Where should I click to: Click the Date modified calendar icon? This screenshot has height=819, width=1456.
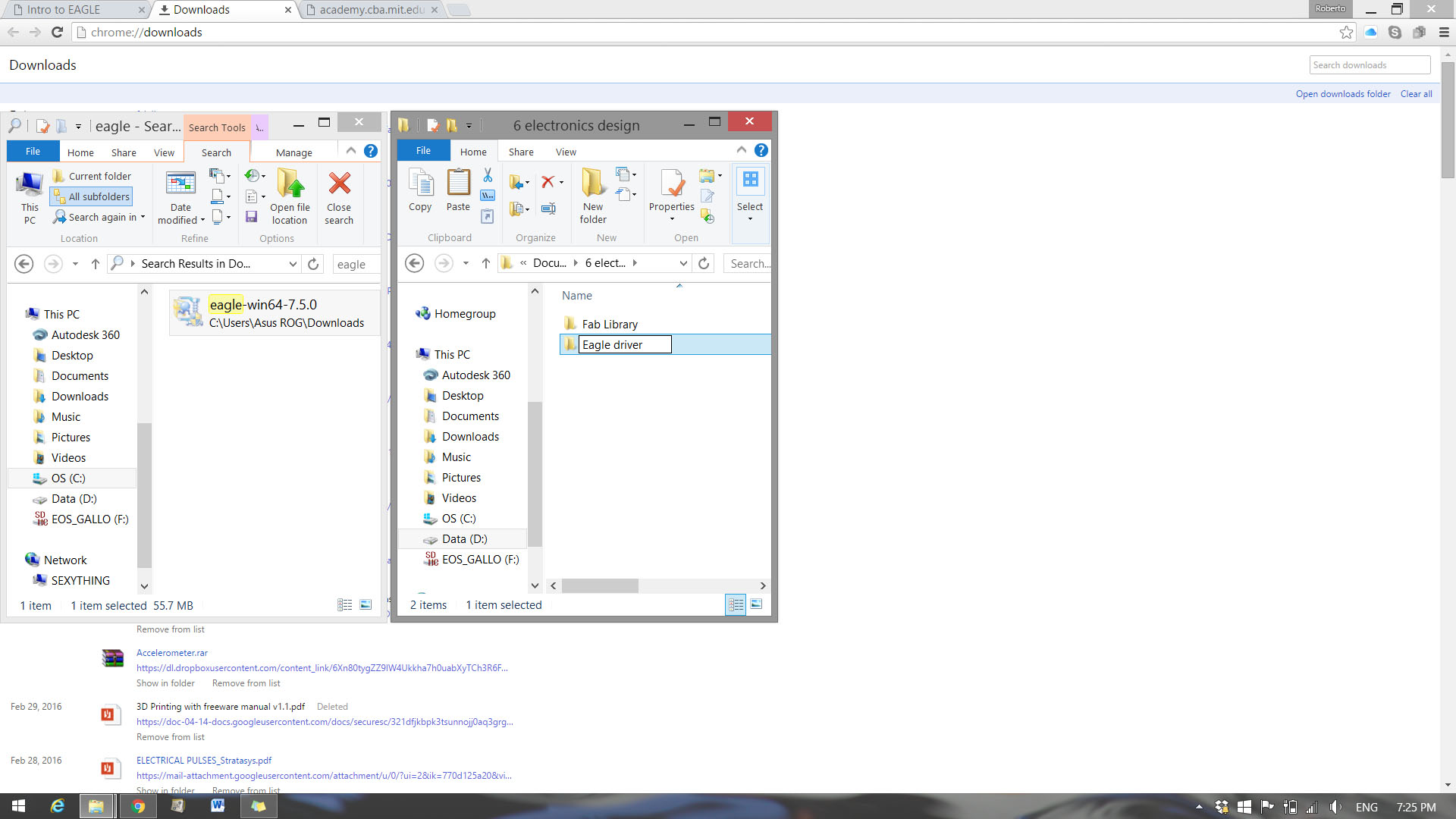[x=180, y=184]
